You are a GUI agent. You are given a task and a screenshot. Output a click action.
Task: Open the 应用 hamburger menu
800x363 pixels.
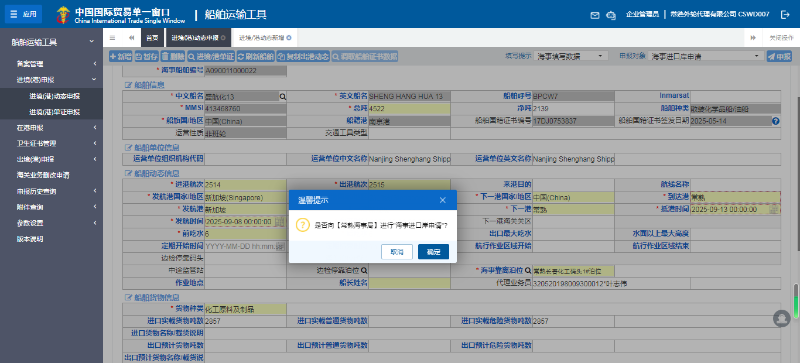pos(23,14)
